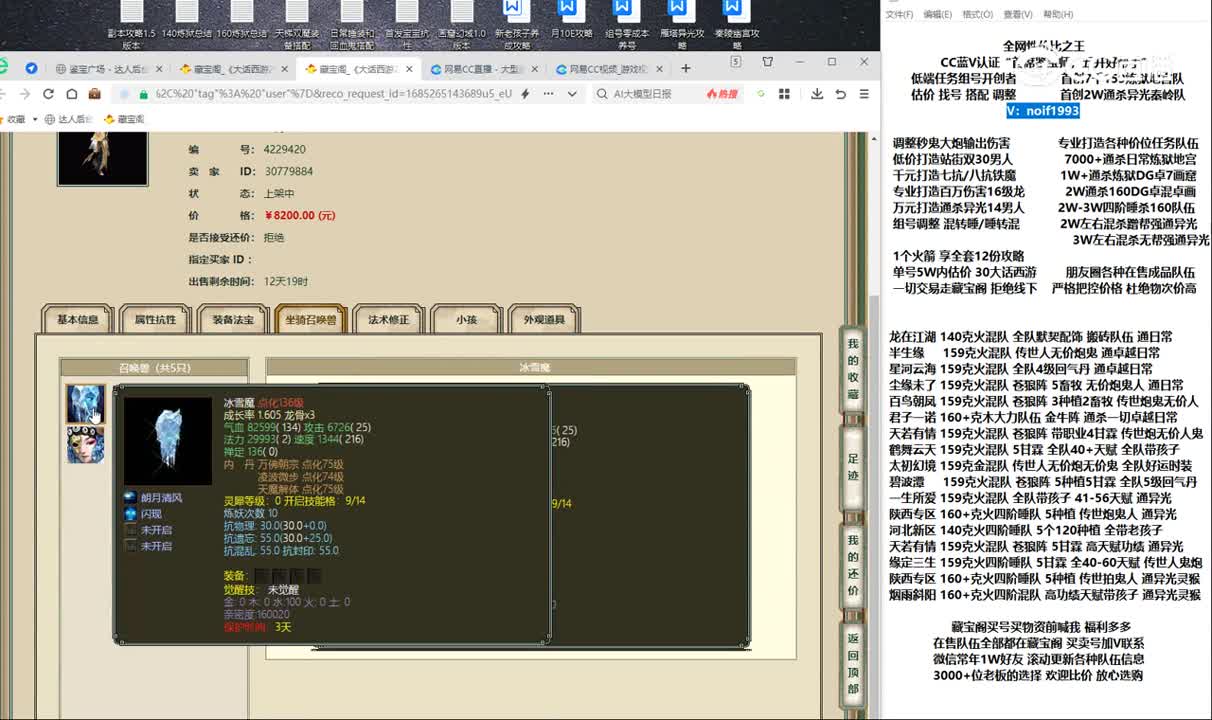Click the apps grid icon in toolbar
Image resolution: width=1212 pixels, height=720 pixels.
click(786, 94)
